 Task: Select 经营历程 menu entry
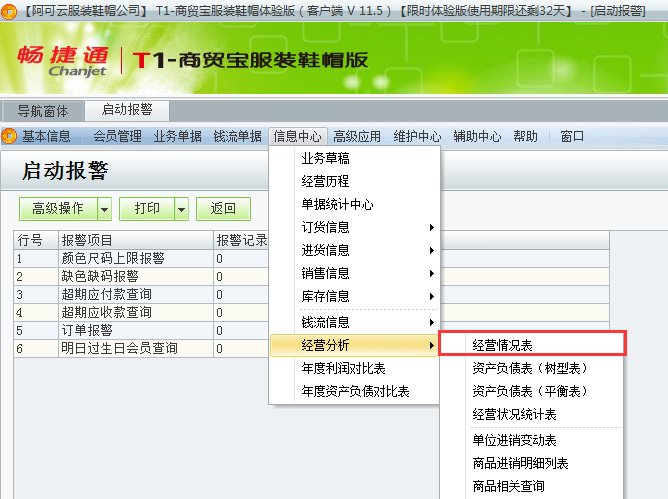click(x=354, y=182)
